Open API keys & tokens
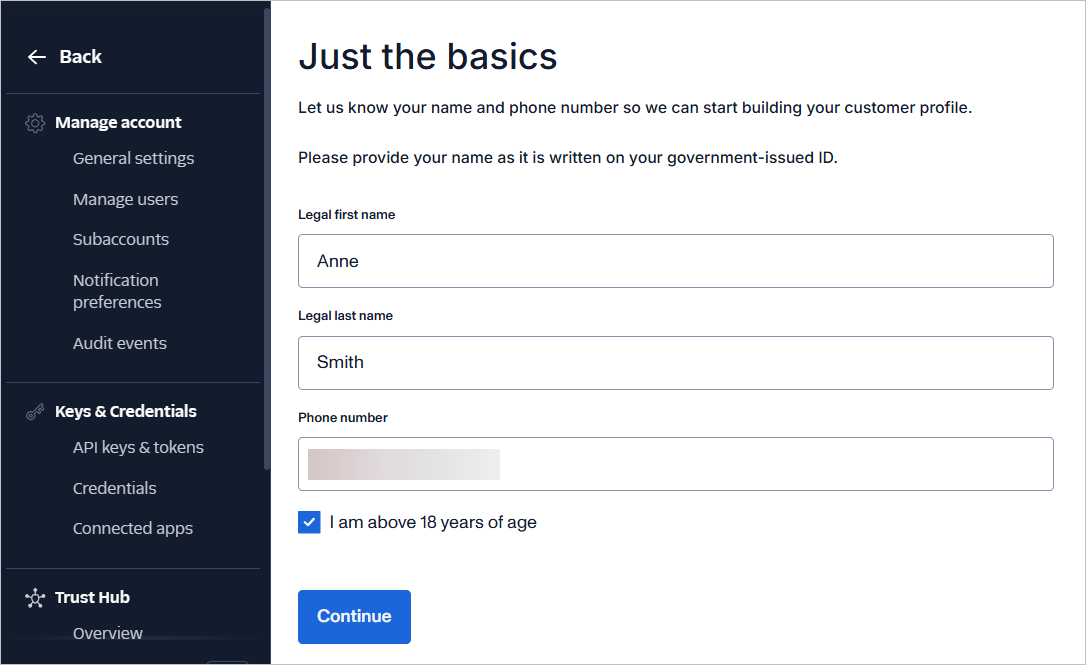Screen dimensions: 1086x665 click(139, 447)
